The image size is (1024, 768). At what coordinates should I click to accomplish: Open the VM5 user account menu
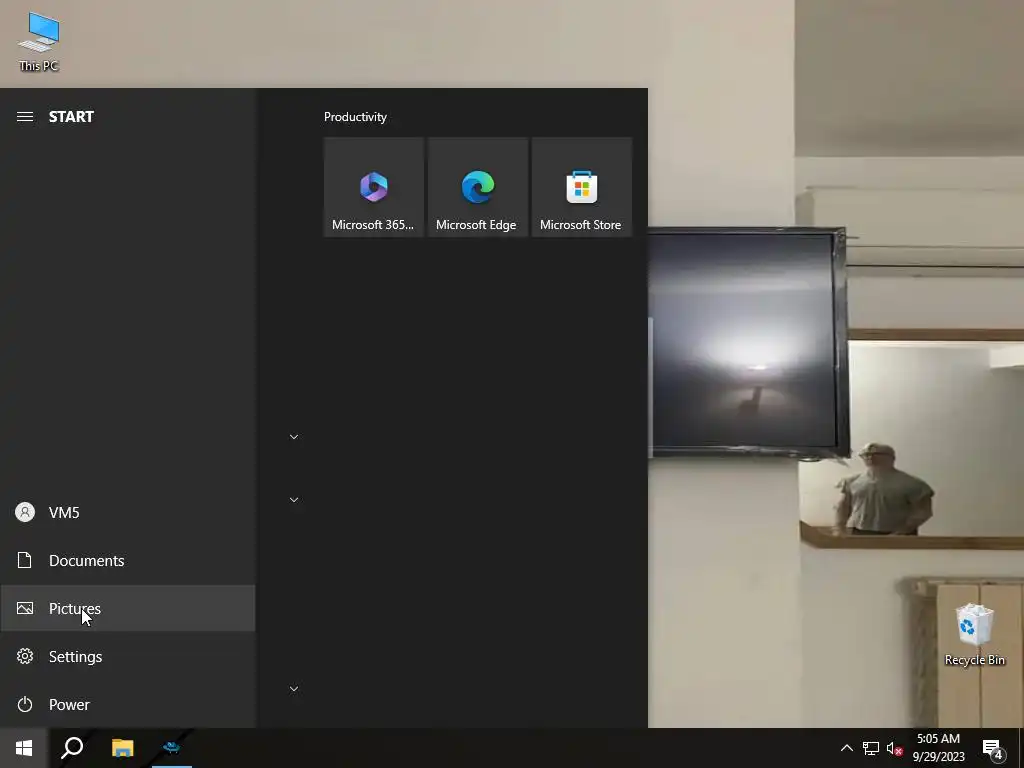(x=127, y=513)
